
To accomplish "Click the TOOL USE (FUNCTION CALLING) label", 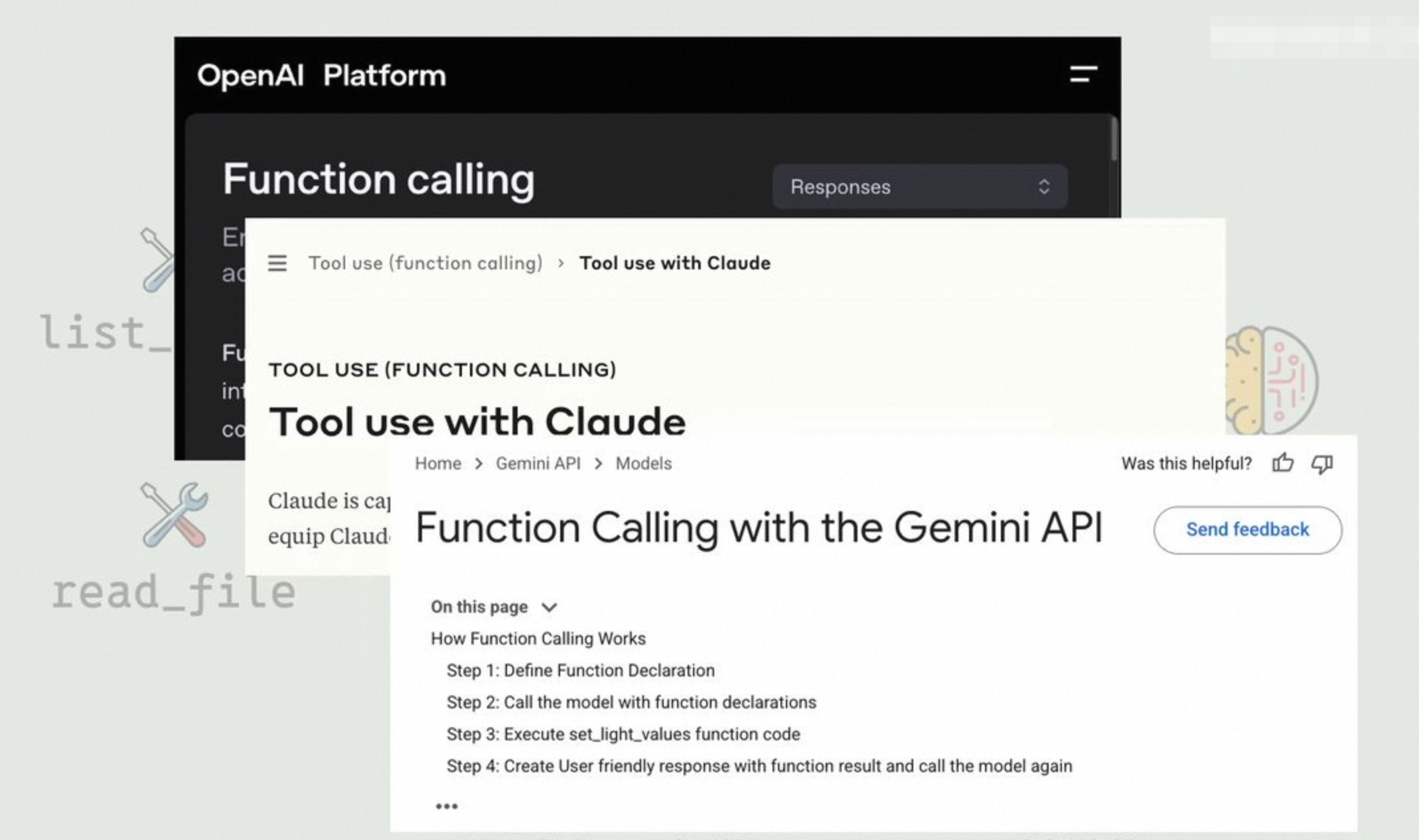I will pyautogui.click(x=443, y=370).
